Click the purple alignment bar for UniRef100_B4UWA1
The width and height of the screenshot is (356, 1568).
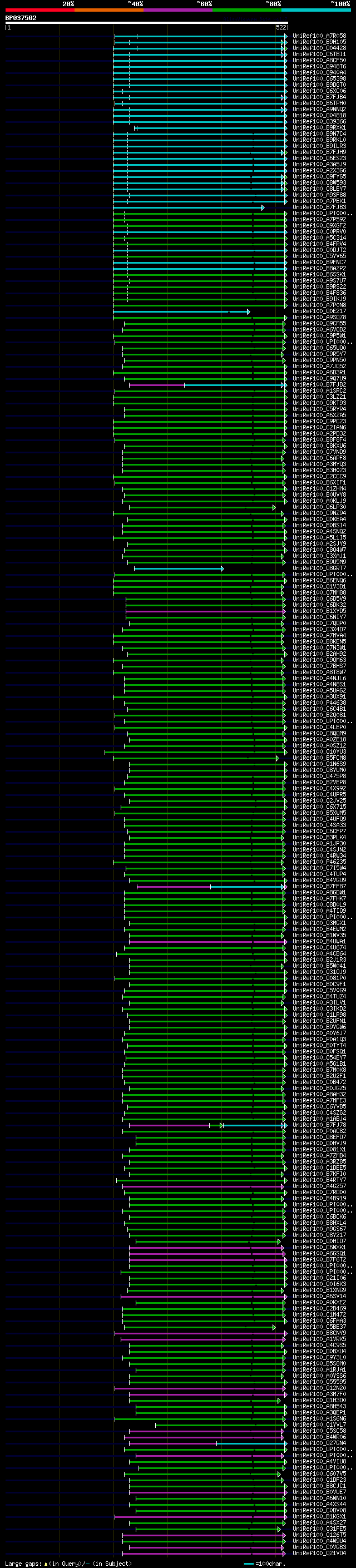(207, 942)
